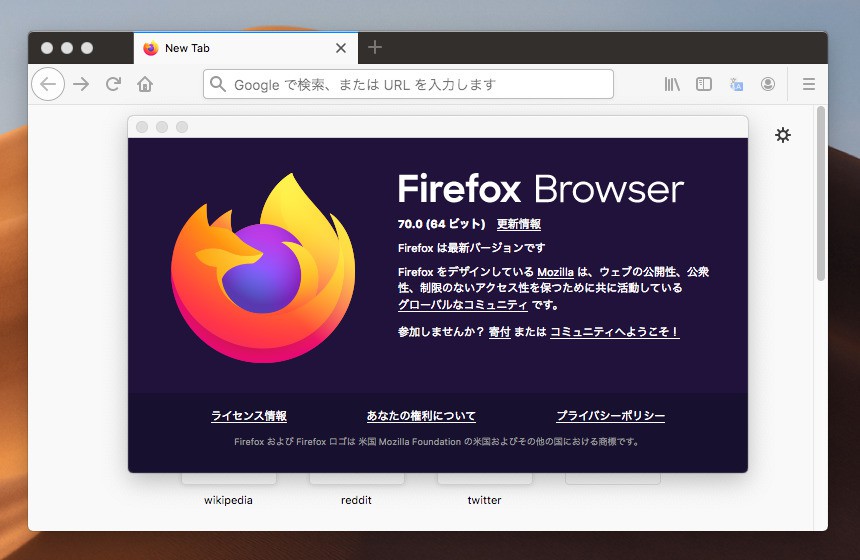Viewport: 860px width, 560px height.
Task: Open the 更新情報 release notes link
Action: 519,224
